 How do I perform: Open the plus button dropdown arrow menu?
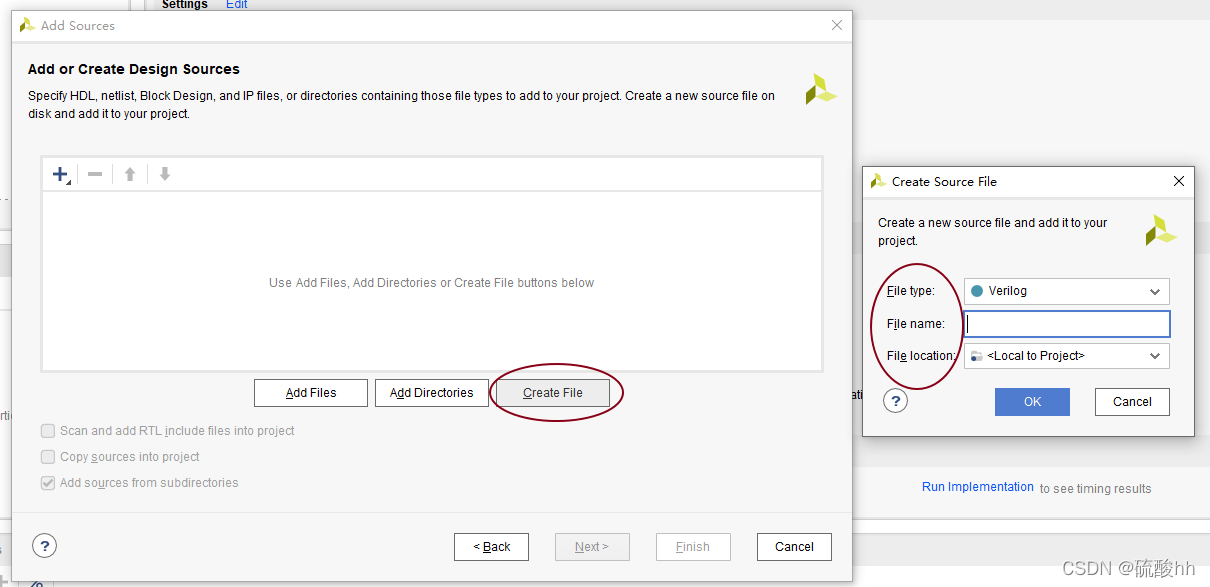(68, 181)
